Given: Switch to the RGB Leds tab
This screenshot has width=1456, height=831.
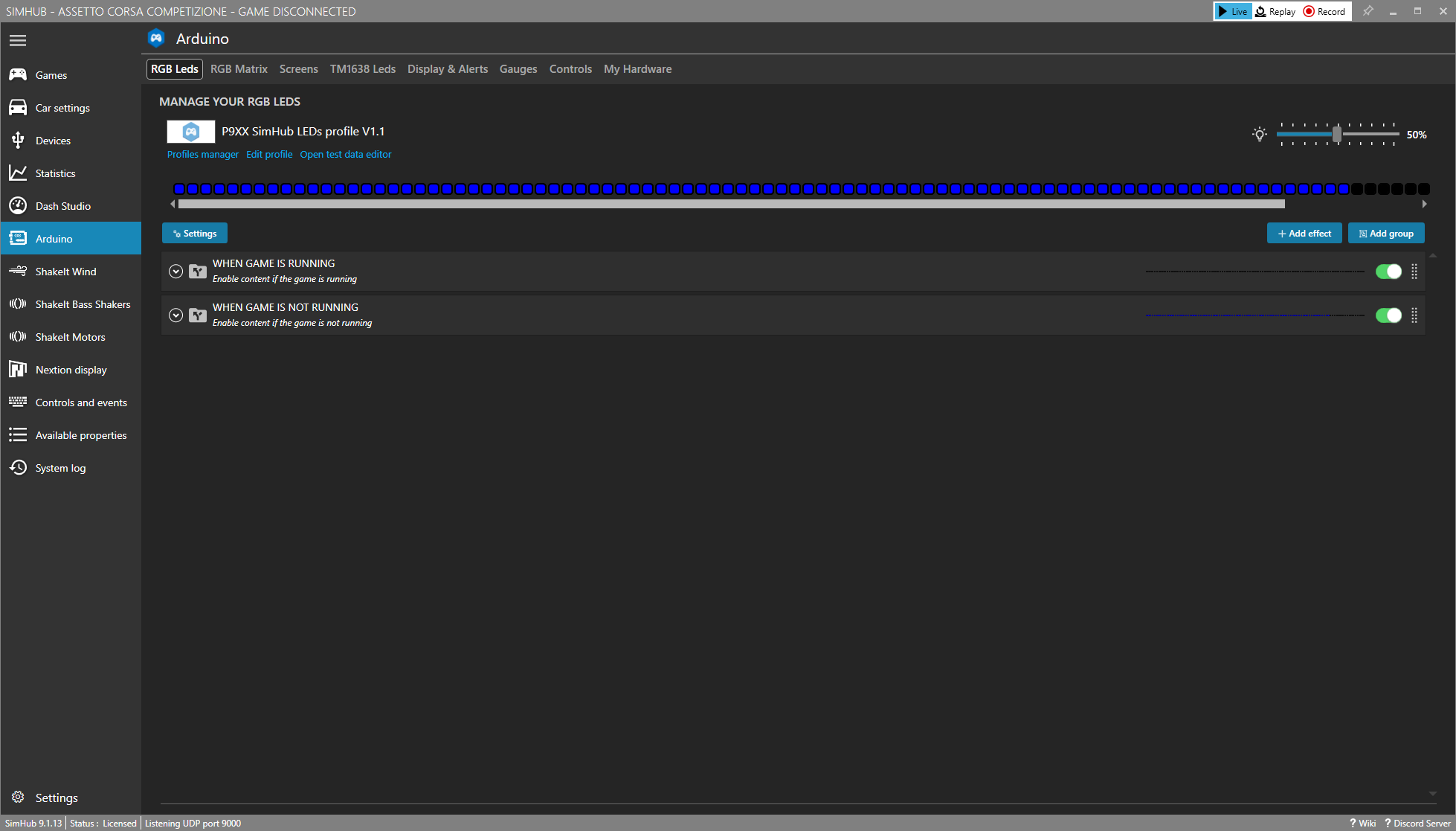Looking at the screenshot, I should coord(175,69).
